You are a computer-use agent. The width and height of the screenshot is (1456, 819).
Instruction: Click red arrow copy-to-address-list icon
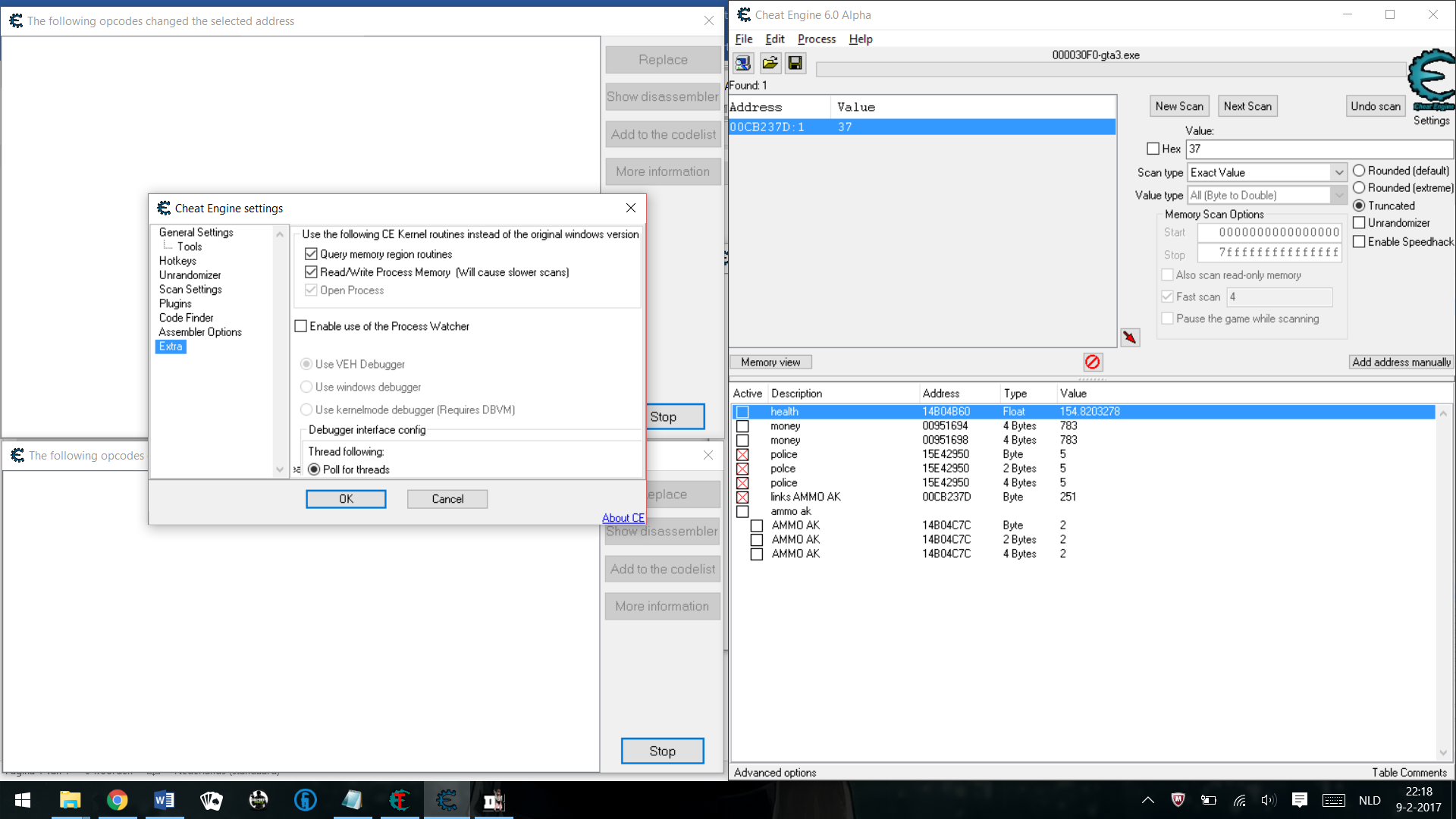click(x=1130, y=337)
